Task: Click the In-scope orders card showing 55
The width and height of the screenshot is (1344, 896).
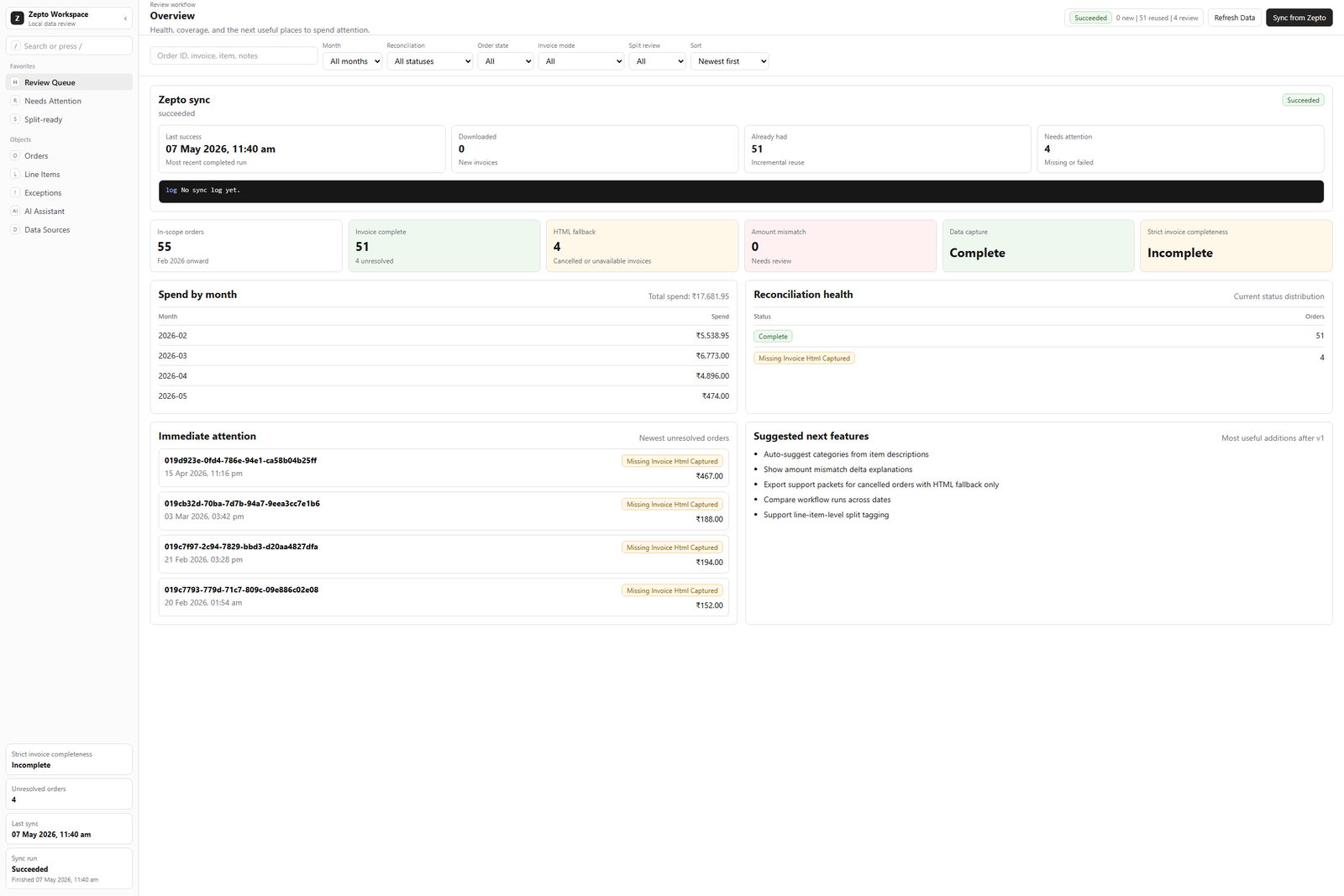Action: [x=246, y=246]
